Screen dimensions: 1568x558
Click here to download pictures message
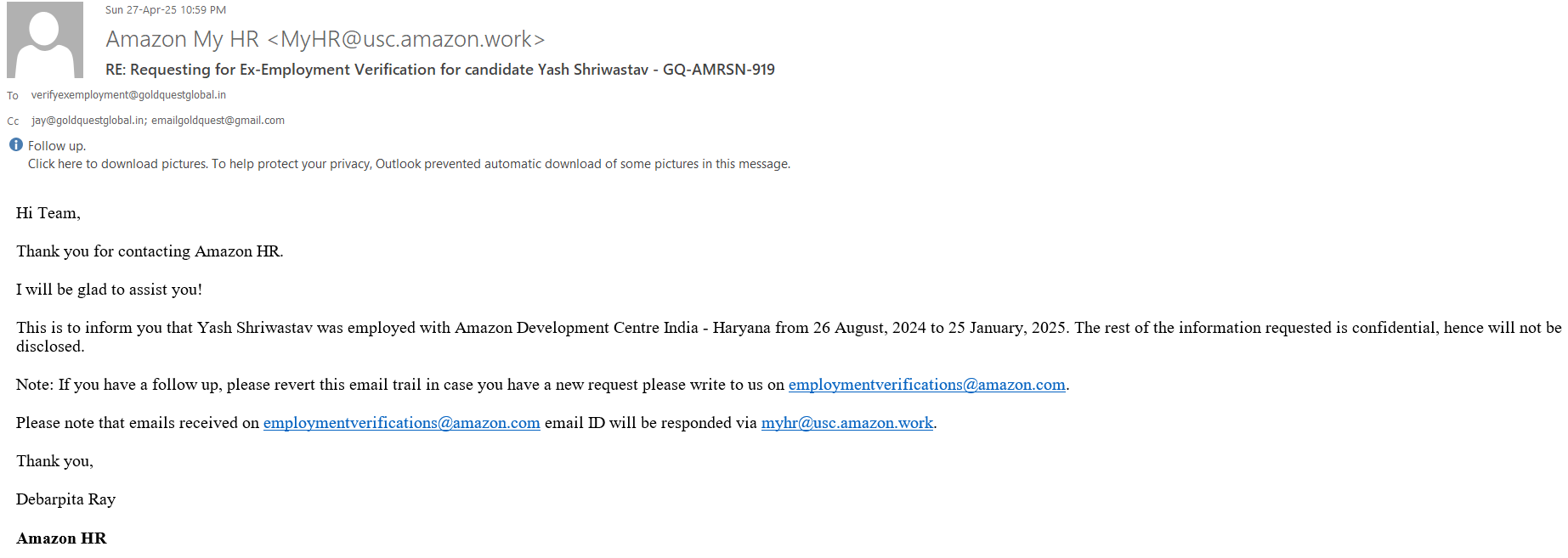[x=409, y=164]
